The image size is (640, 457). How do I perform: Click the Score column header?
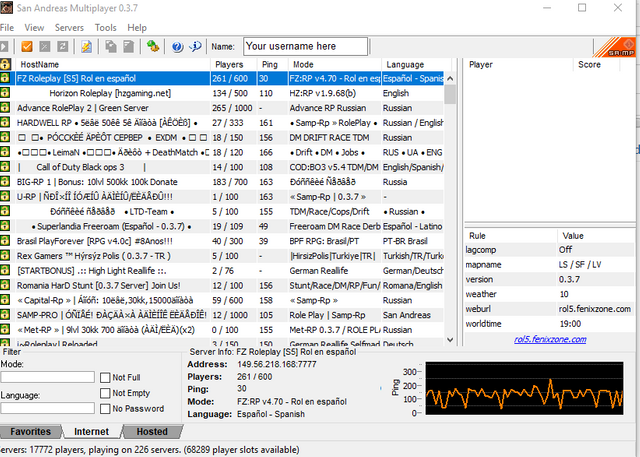pyautogui.click(x=596, y=64)
